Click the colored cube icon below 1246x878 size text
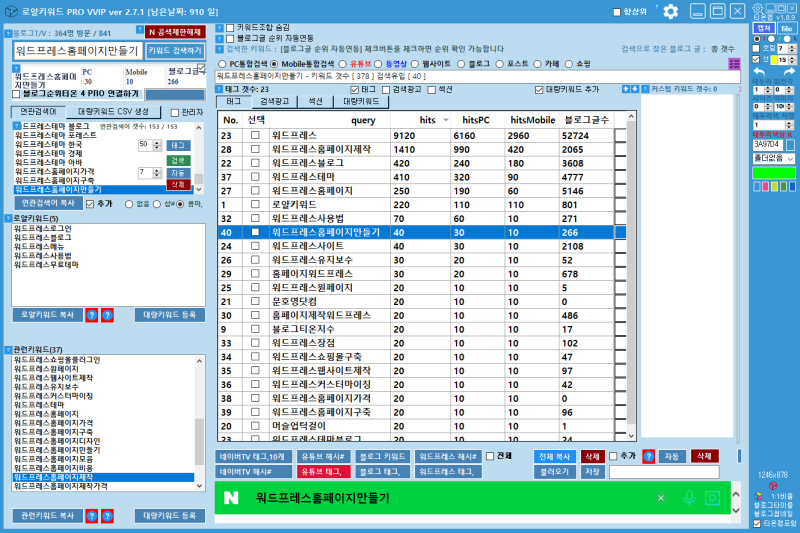 tap(773, 485)
